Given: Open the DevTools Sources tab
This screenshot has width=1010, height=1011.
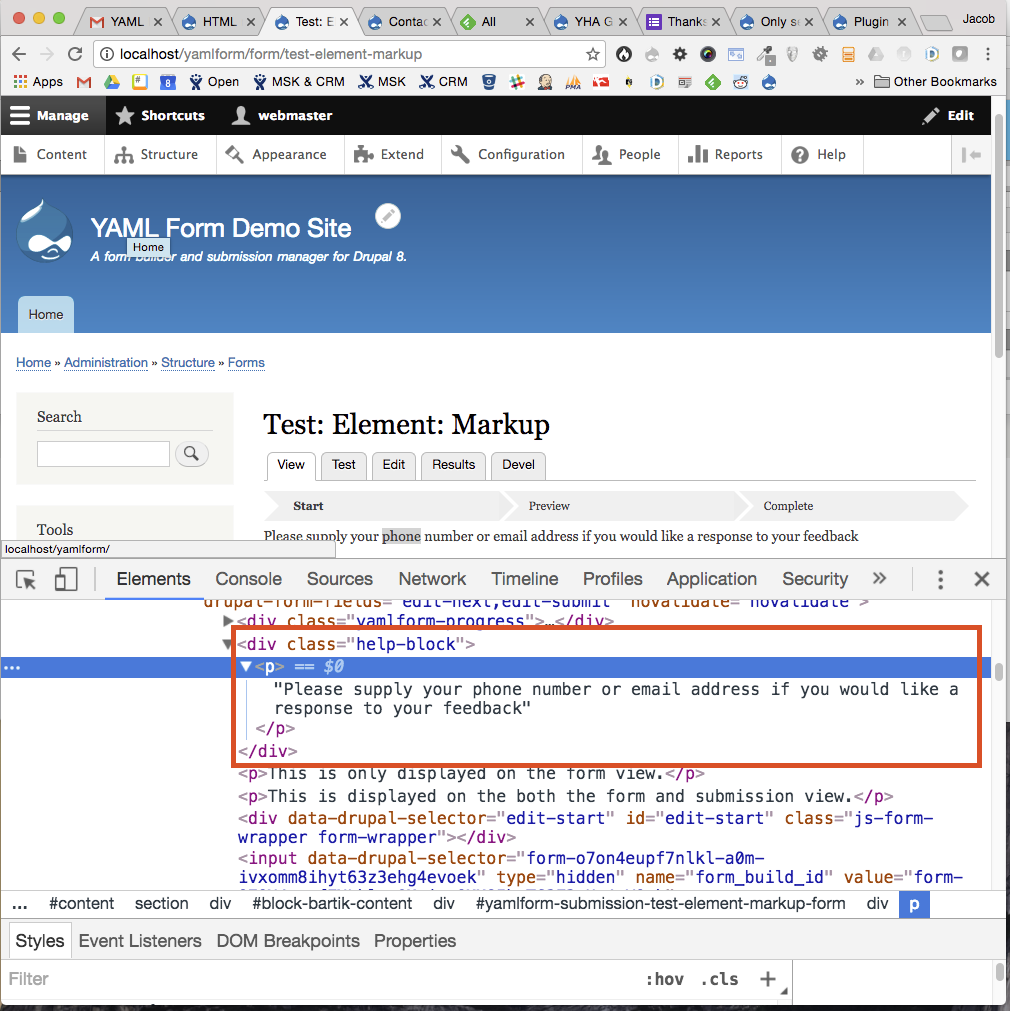Looking at the screenshot, I should [x=340, y=579].
